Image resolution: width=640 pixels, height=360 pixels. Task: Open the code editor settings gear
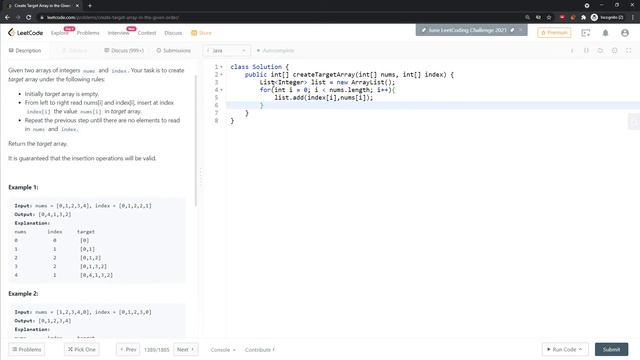point(614,51)
